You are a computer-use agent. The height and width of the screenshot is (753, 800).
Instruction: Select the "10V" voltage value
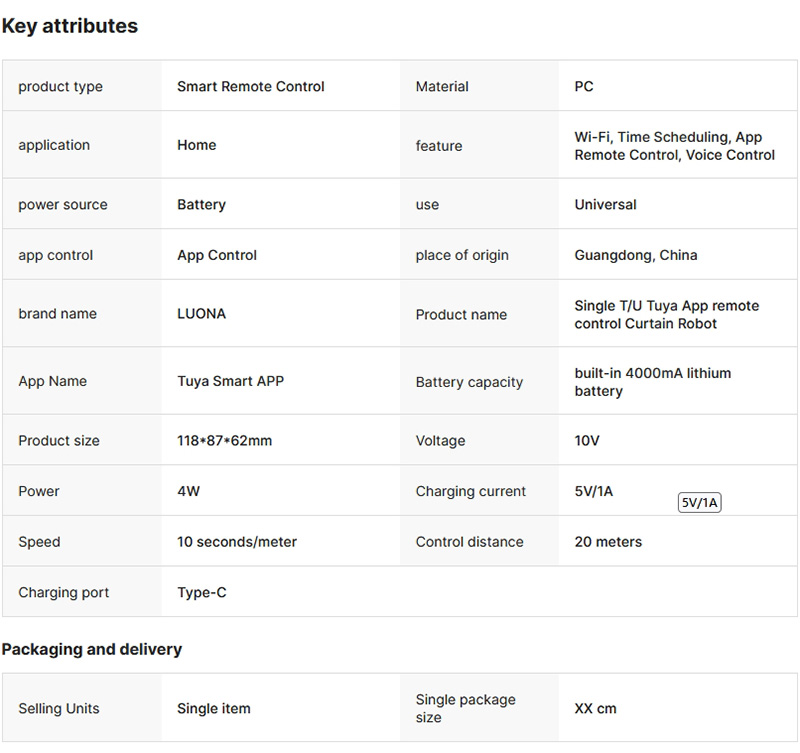click(587, 441)
